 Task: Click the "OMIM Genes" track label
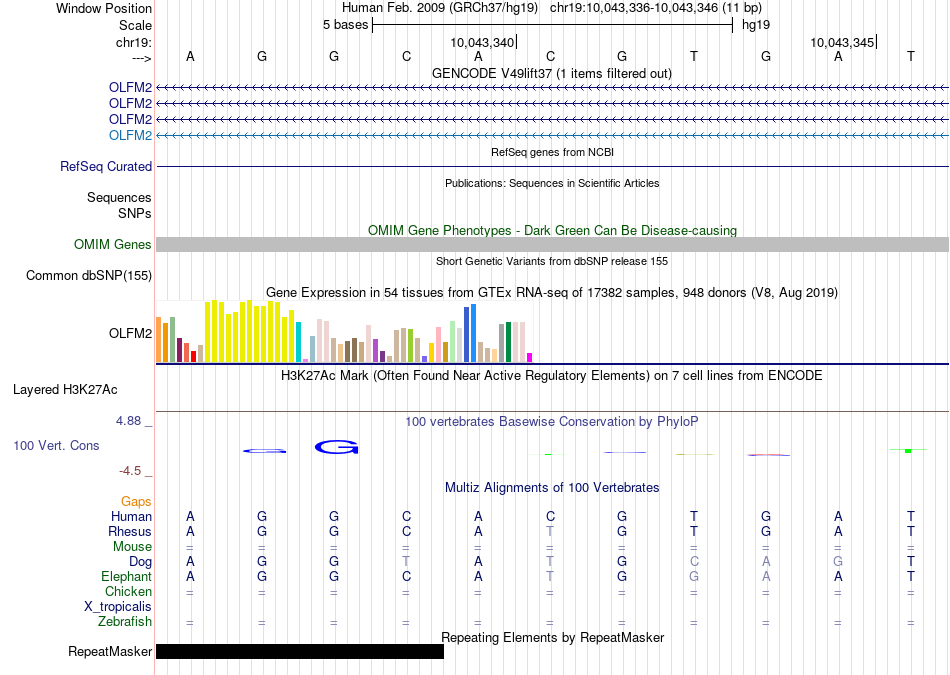pyautogui.click(x=113, y=244)
